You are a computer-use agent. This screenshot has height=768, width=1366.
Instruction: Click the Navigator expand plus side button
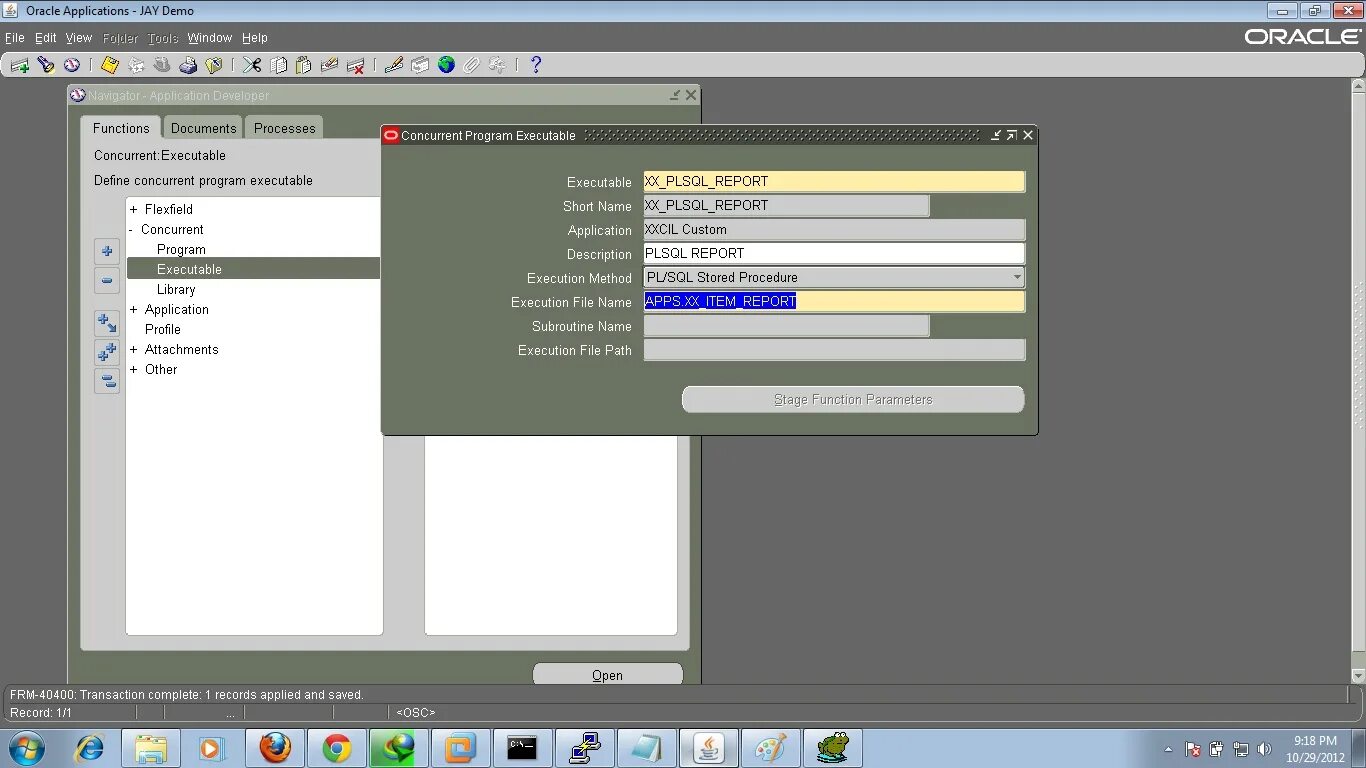tap(107, 251)
